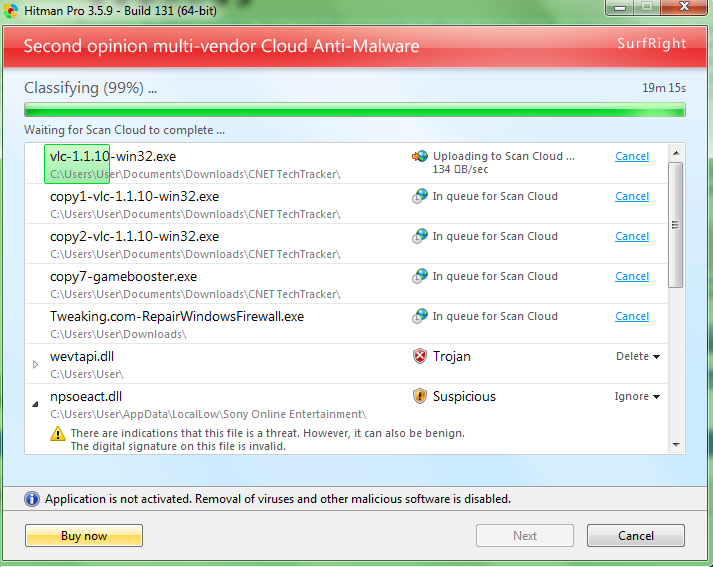Click the Buy now button
Image resolution: width=713 pixels, height=567 pixels.
point(84,536)
